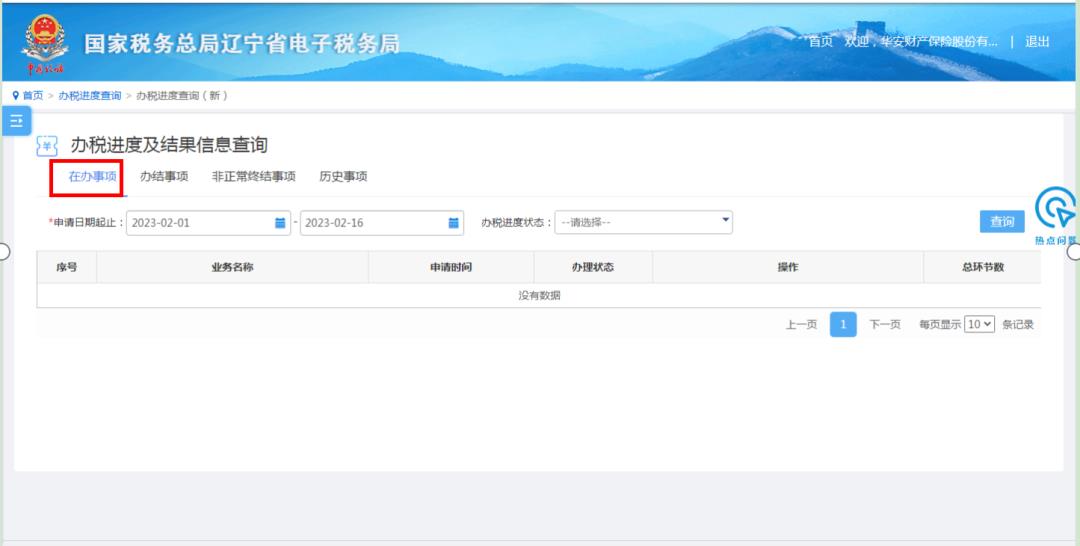This screenshot has height=546, width=1080.
Task: Open the 非正常终结事项 tab
Action: pos(253,177)
